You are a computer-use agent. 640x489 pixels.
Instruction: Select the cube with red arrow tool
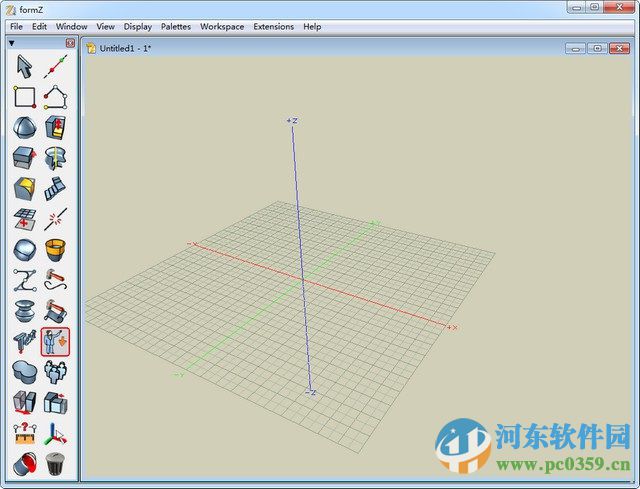[56, 127]
